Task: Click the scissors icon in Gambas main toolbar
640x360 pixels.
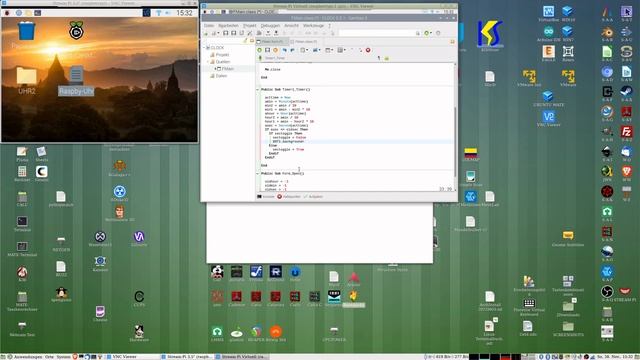Action: point(250,33)
